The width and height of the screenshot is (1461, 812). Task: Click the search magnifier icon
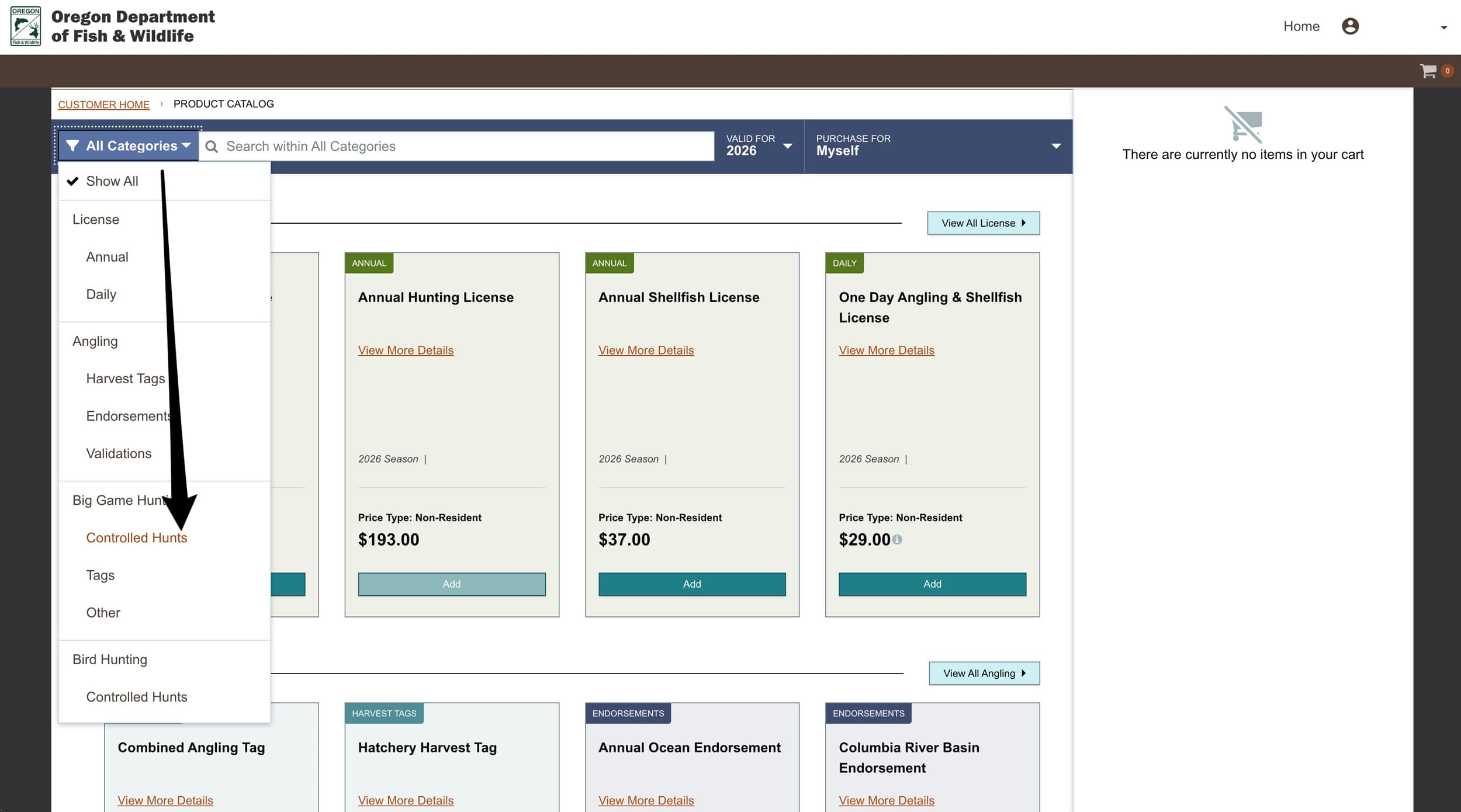click(212, 147)
